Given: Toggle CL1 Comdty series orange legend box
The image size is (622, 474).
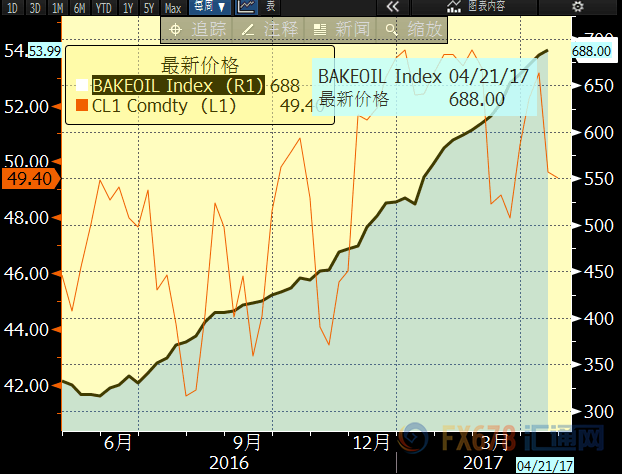Looking at the screenshot, I should coord(82,105).
